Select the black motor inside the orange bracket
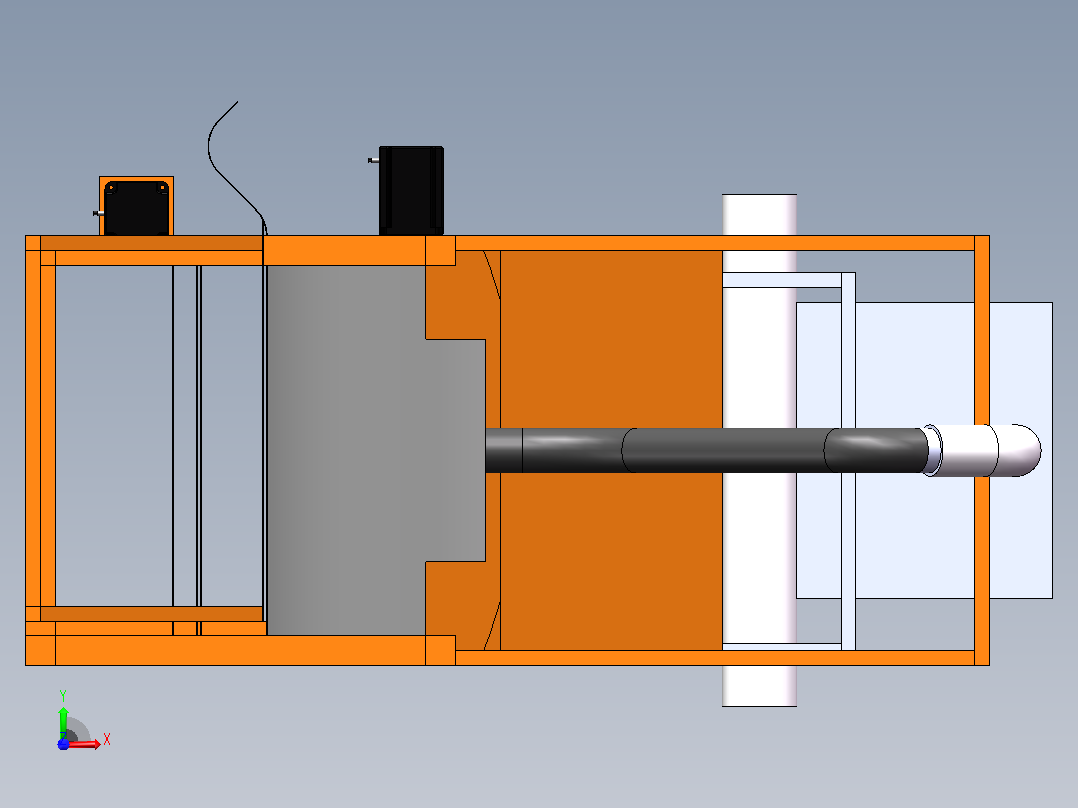1078x808 pixels. click(x=136, y=208)
